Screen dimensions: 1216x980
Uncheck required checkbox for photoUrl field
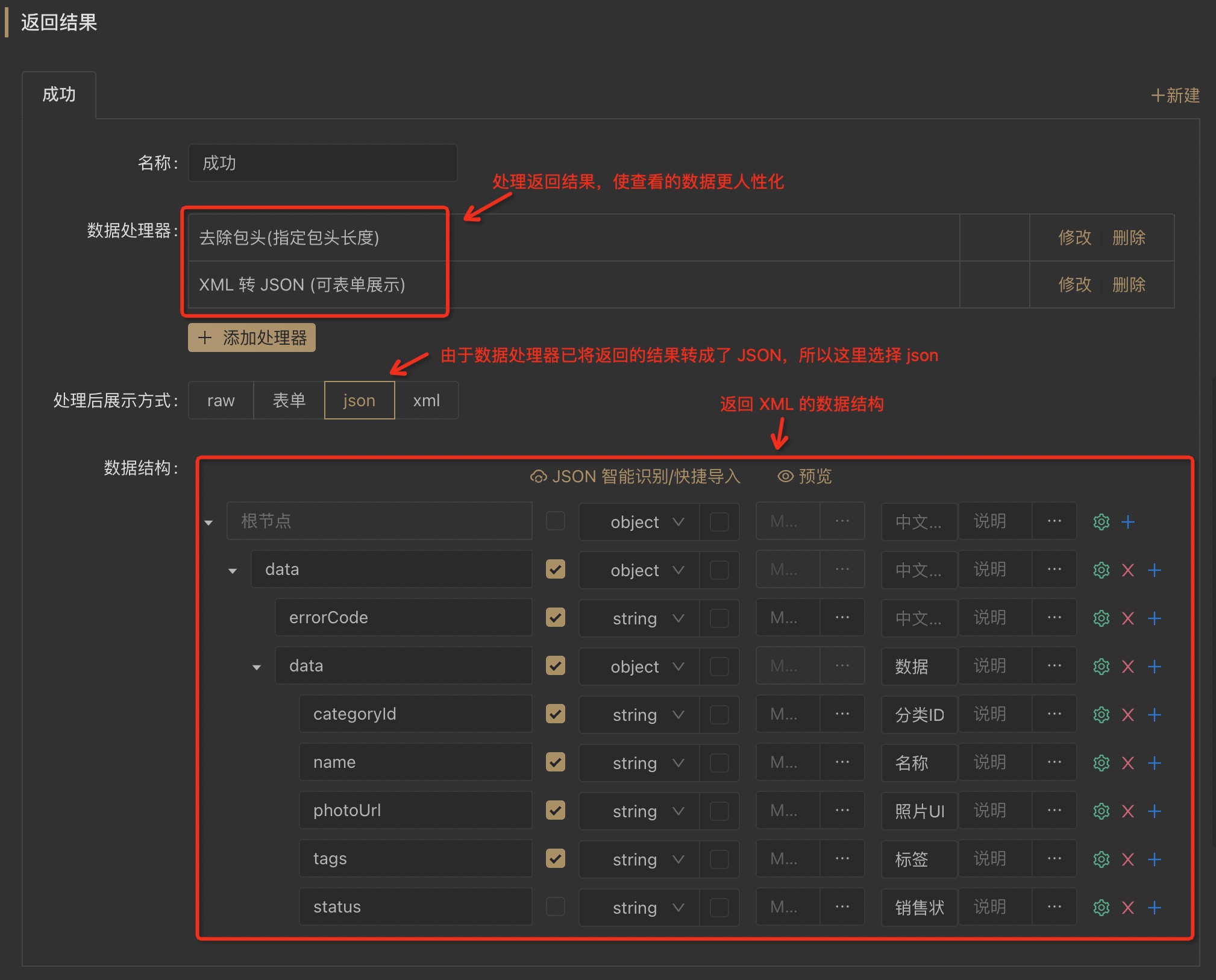click(555, 810)
